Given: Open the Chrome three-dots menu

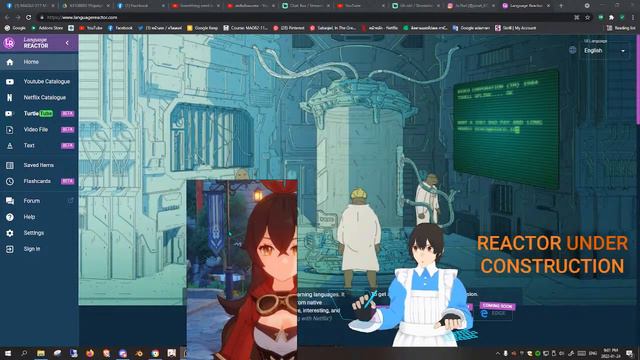Looking at the screenshot, I should (633, 18).
